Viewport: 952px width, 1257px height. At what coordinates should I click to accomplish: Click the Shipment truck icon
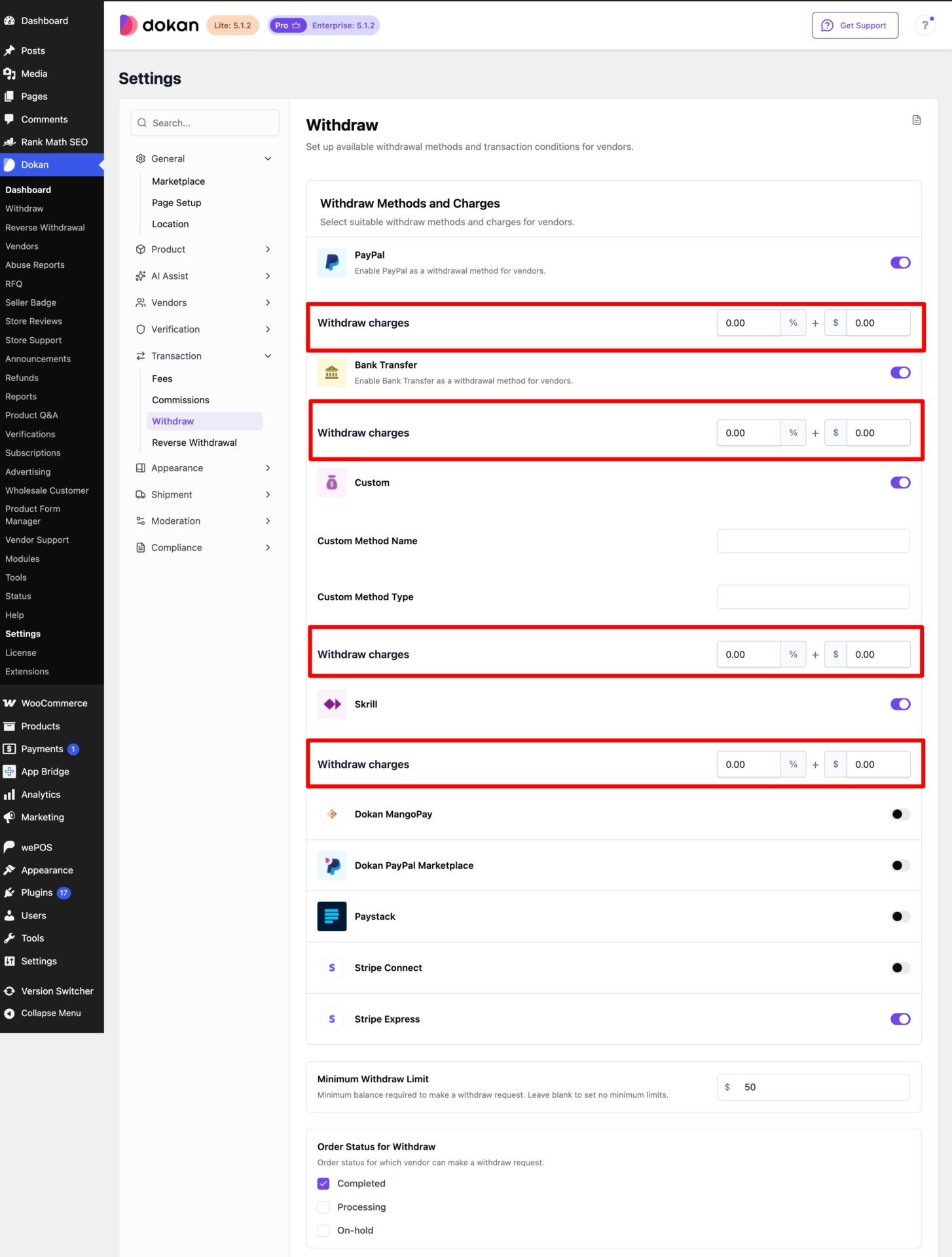pos(140,494)
